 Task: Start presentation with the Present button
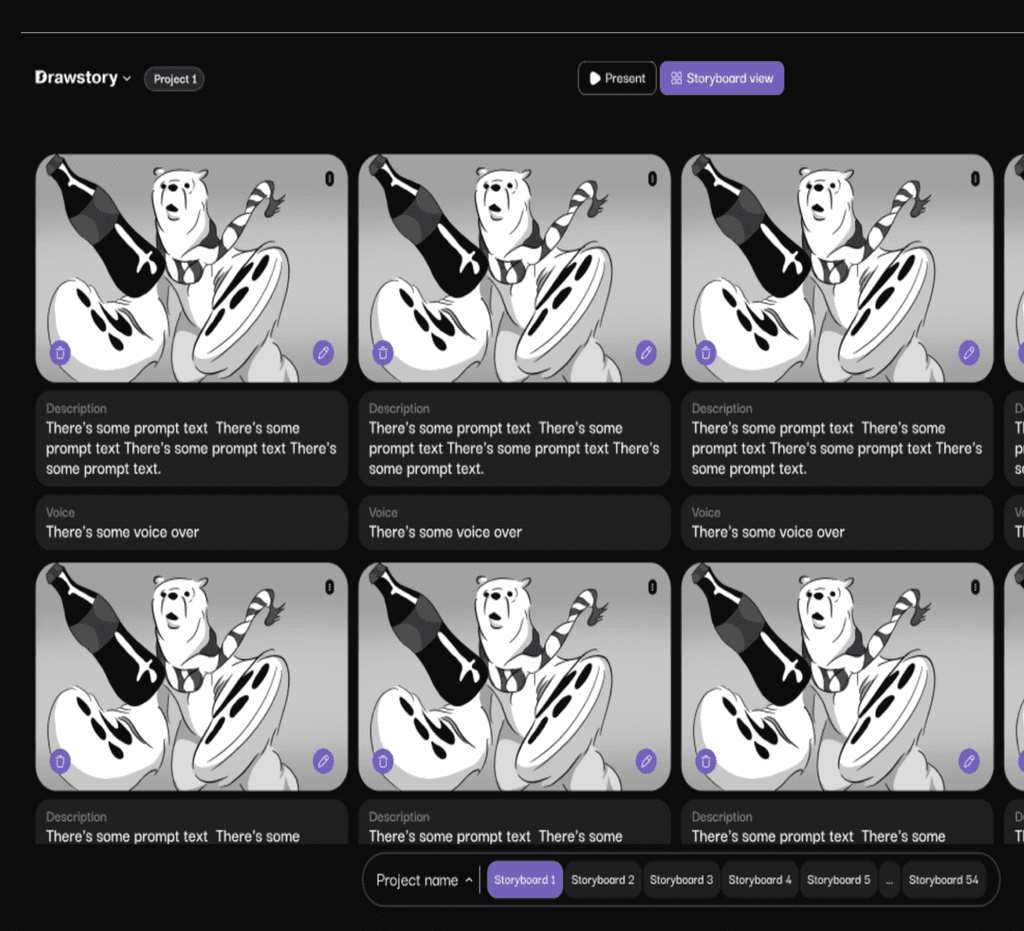tap(617, 78)
